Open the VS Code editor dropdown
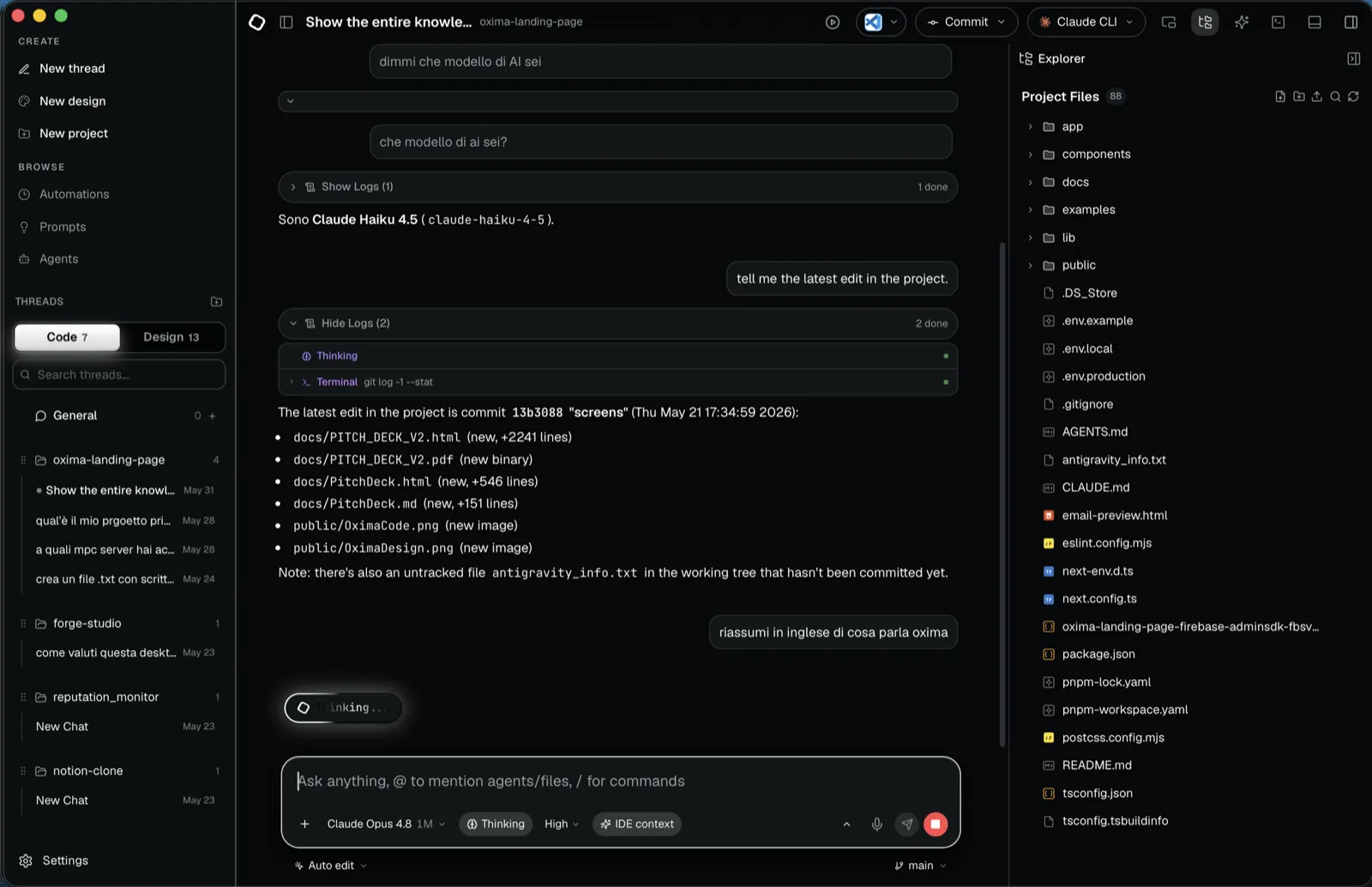Viewport: 1372px width, 887px height. pyautogui.click(x=881, y=22)
